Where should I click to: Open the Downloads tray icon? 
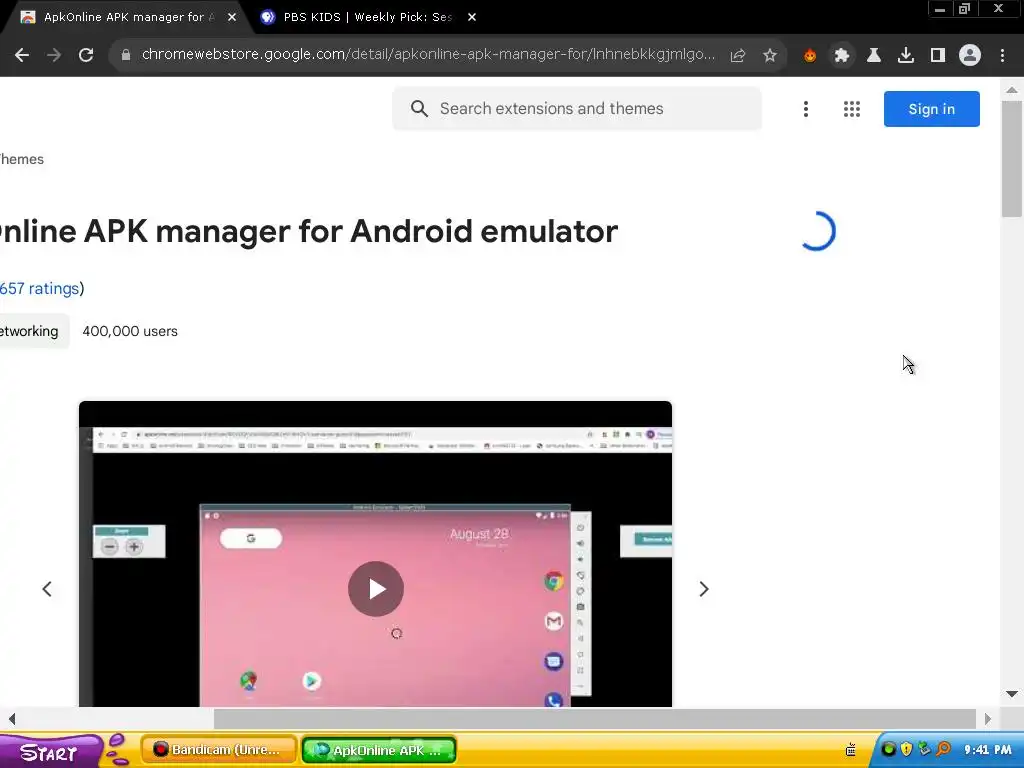[906, 56]
